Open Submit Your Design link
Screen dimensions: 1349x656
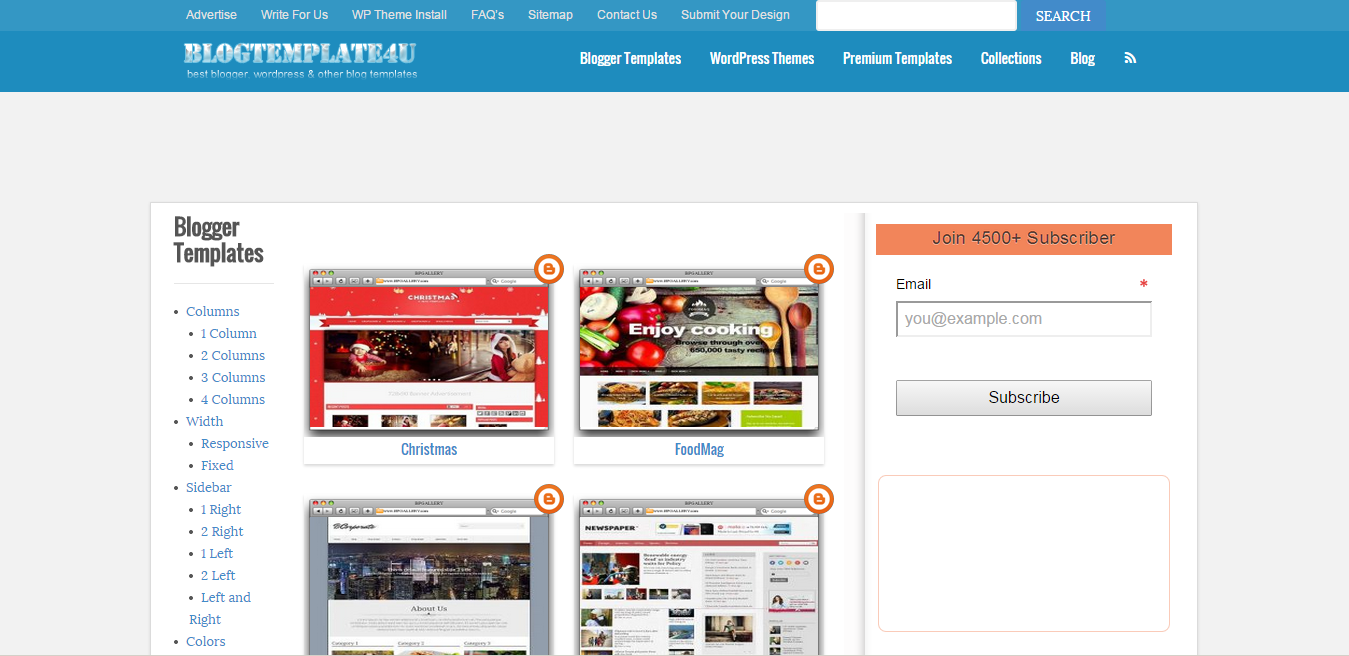(x=735, y=15)
